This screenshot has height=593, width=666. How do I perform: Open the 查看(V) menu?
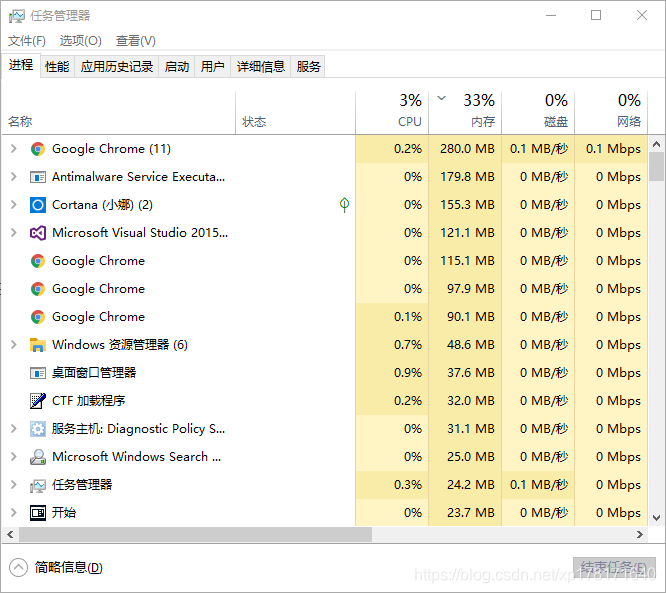135,41
